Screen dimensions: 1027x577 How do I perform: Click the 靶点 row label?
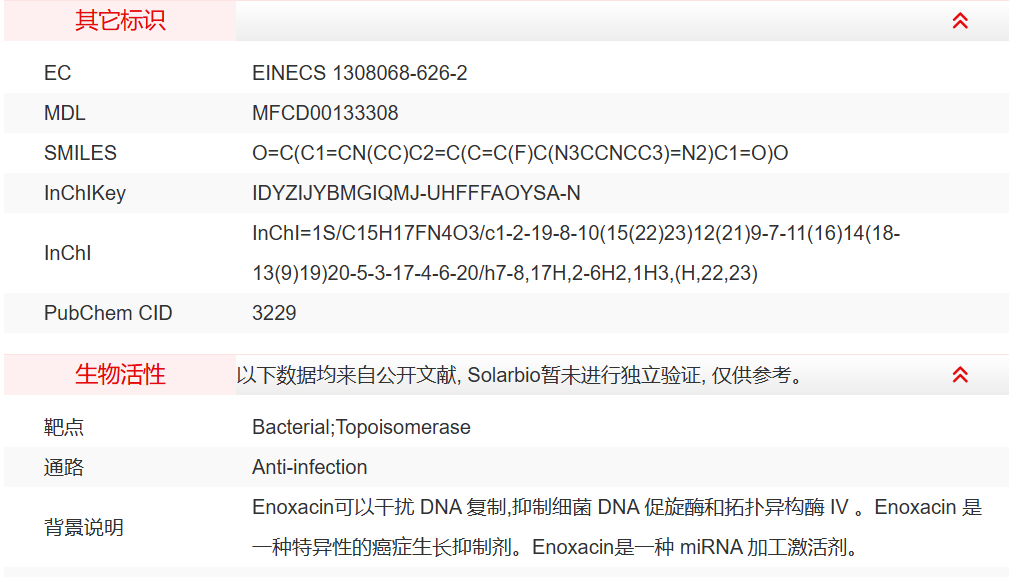point(64,427)
